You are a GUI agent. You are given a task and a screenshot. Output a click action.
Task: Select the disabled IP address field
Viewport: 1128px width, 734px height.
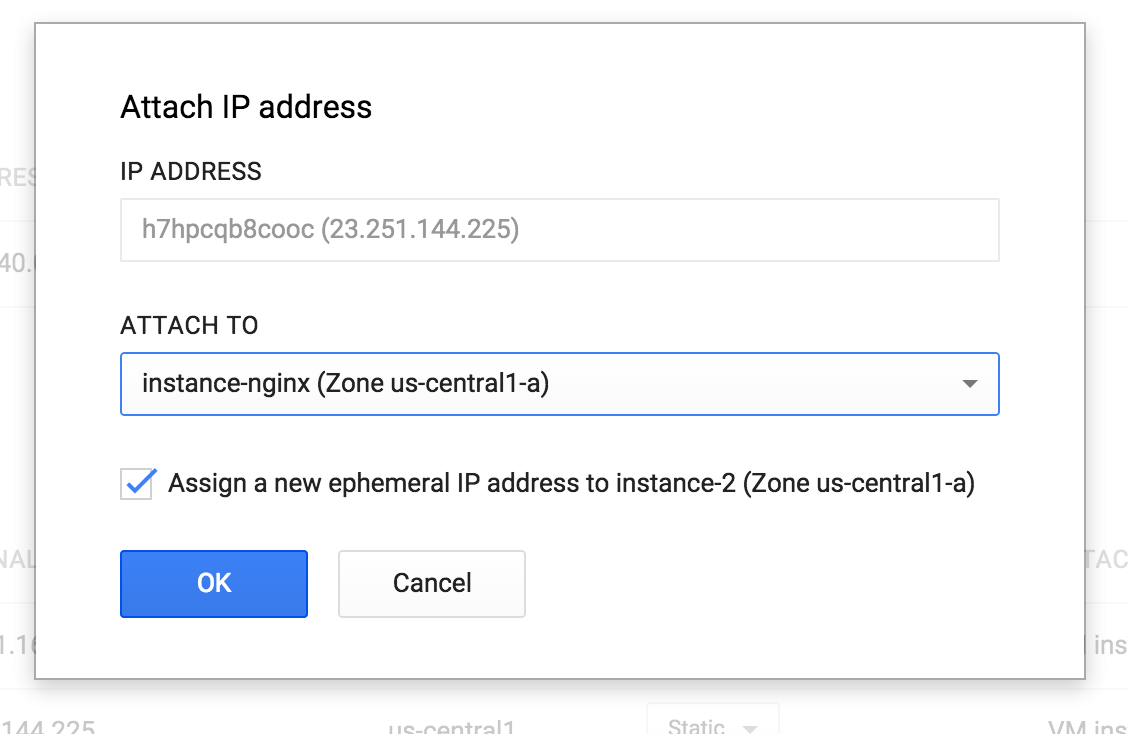pos(560,230)
